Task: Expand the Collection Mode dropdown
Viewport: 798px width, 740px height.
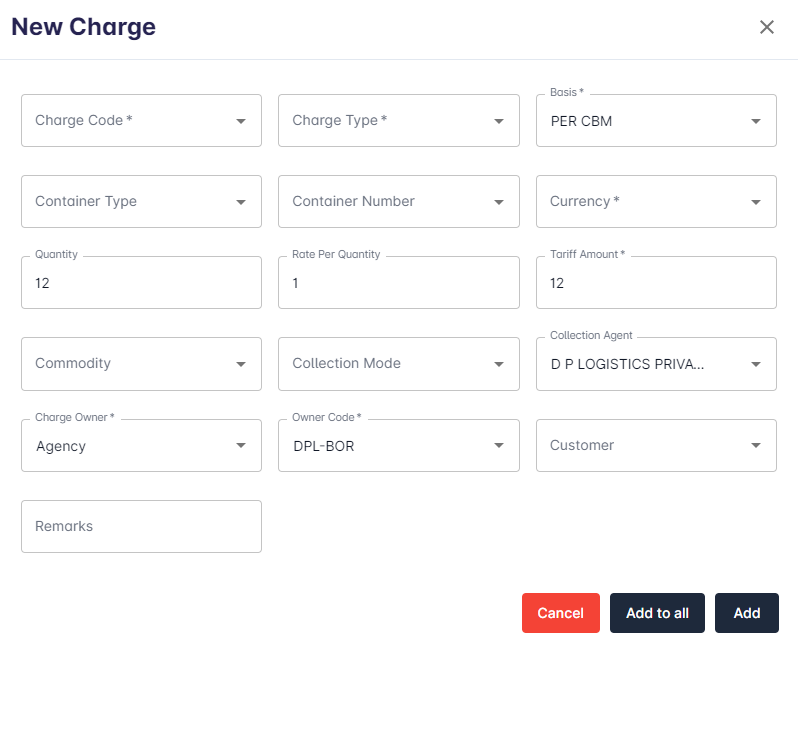Action: click(398, 364)
